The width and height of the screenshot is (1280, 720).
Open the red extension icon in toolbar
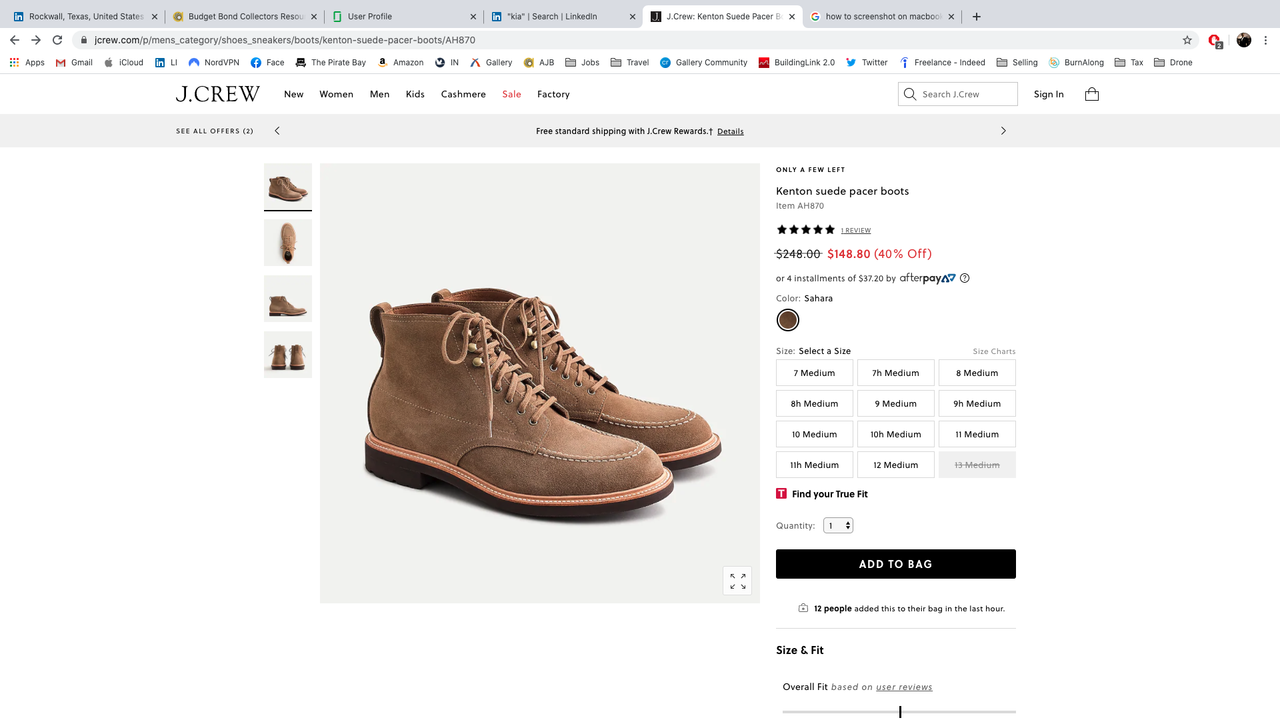1215,41
